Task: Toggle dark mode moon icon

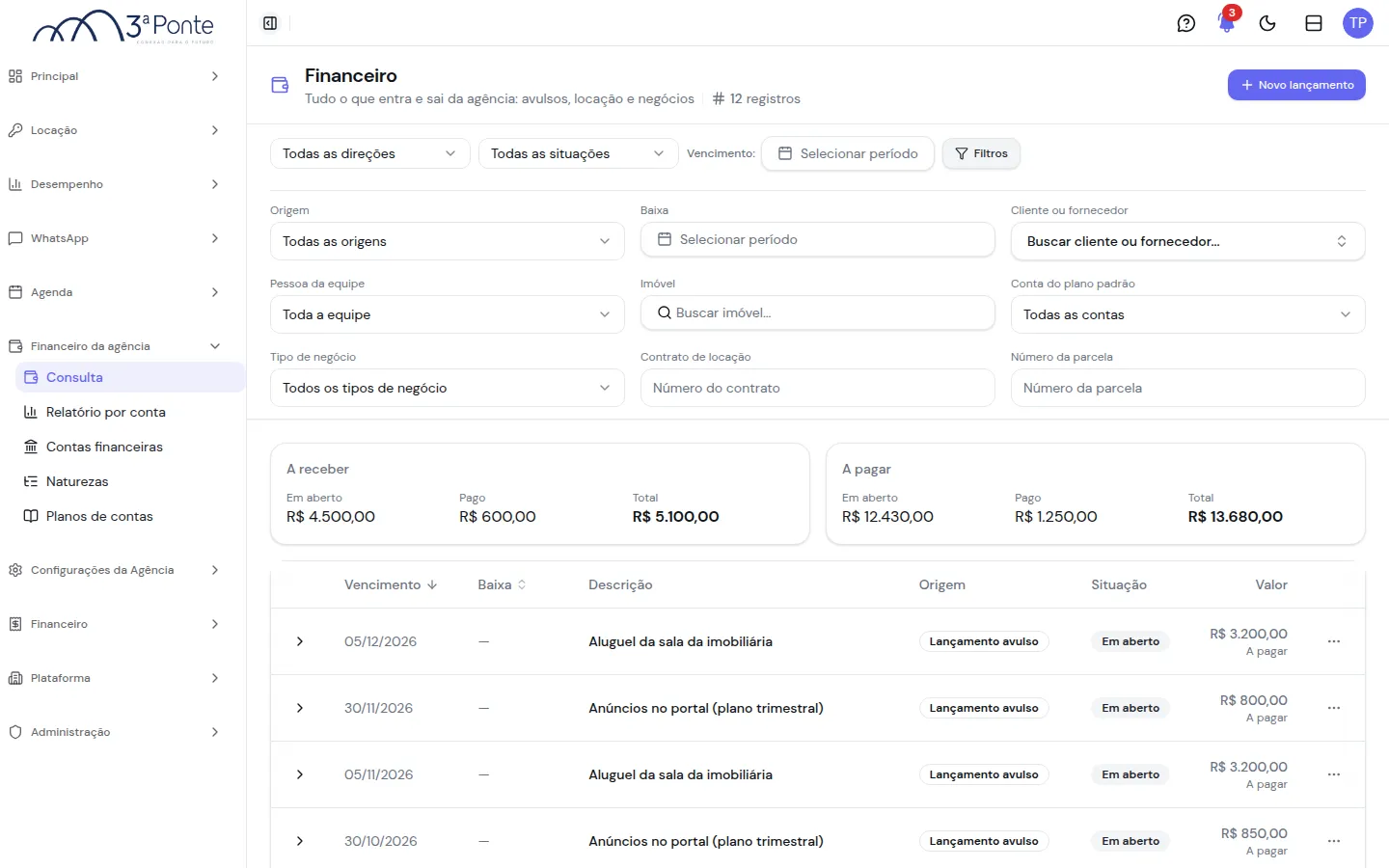Action: point(1267,23)
